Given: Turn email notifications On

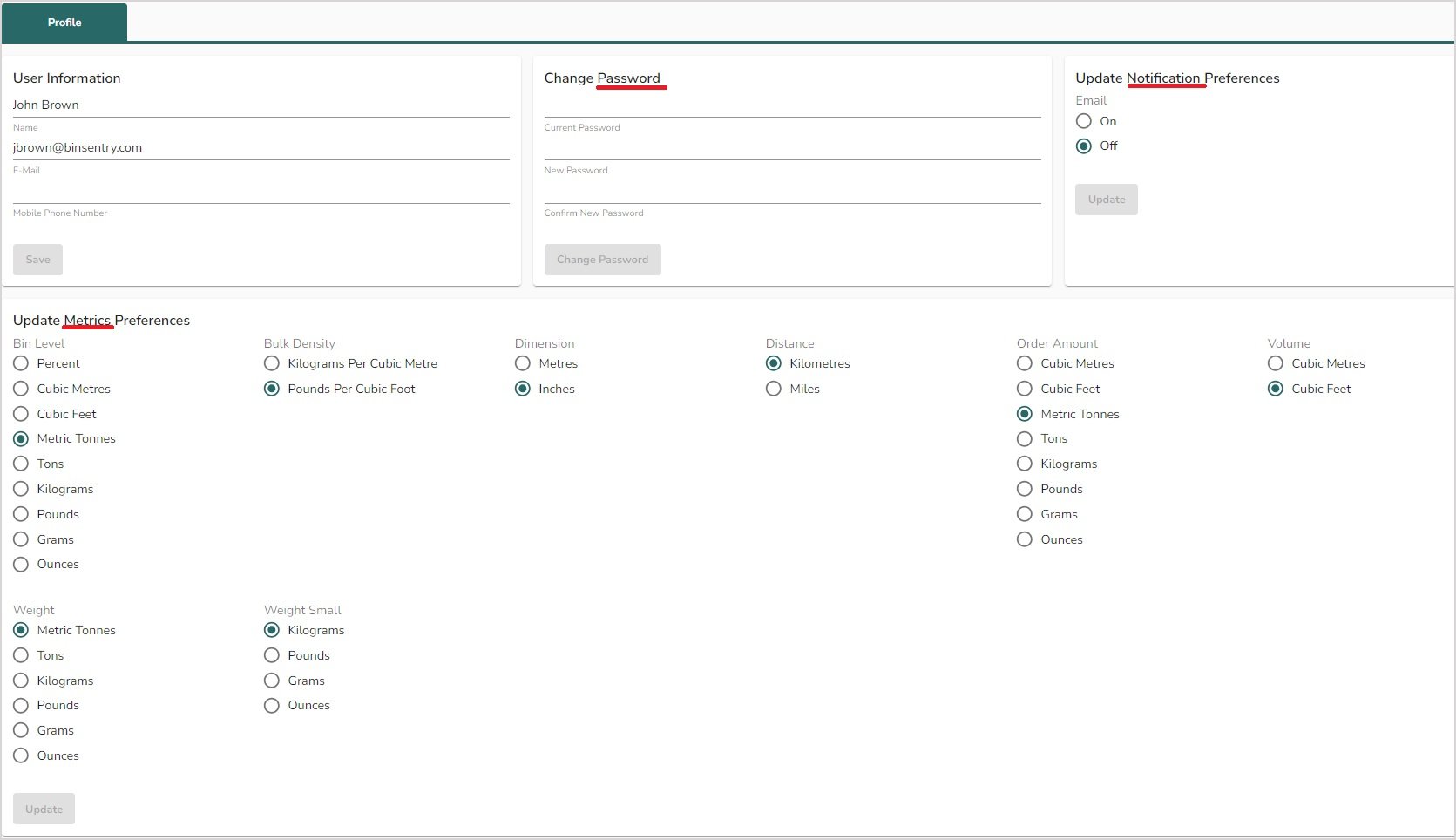Looking at the screenshot, I should 1083,121.
